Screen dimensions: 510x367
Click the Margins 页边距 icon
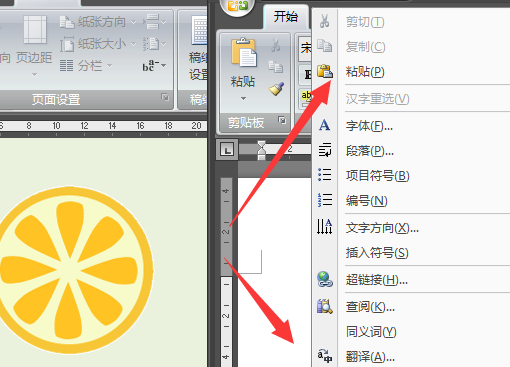[x=34, y=30]
